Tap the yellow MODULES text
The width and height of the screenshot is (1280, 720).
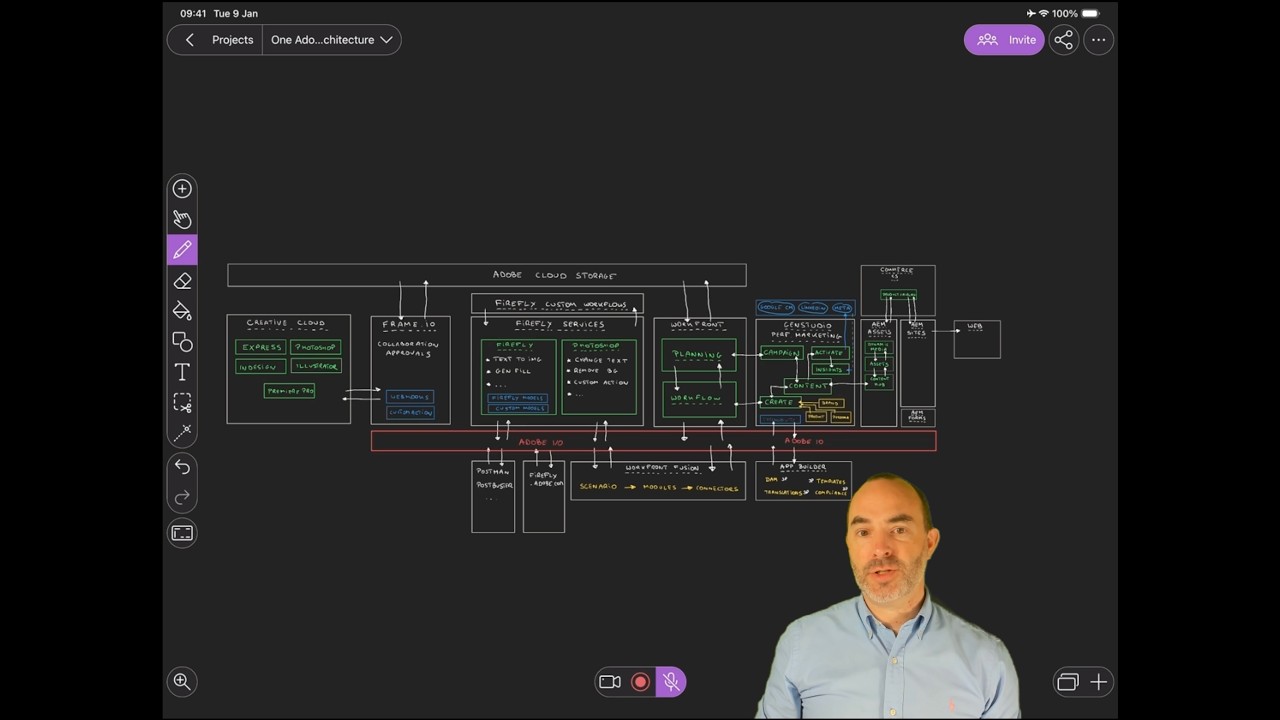click(660, 487)
